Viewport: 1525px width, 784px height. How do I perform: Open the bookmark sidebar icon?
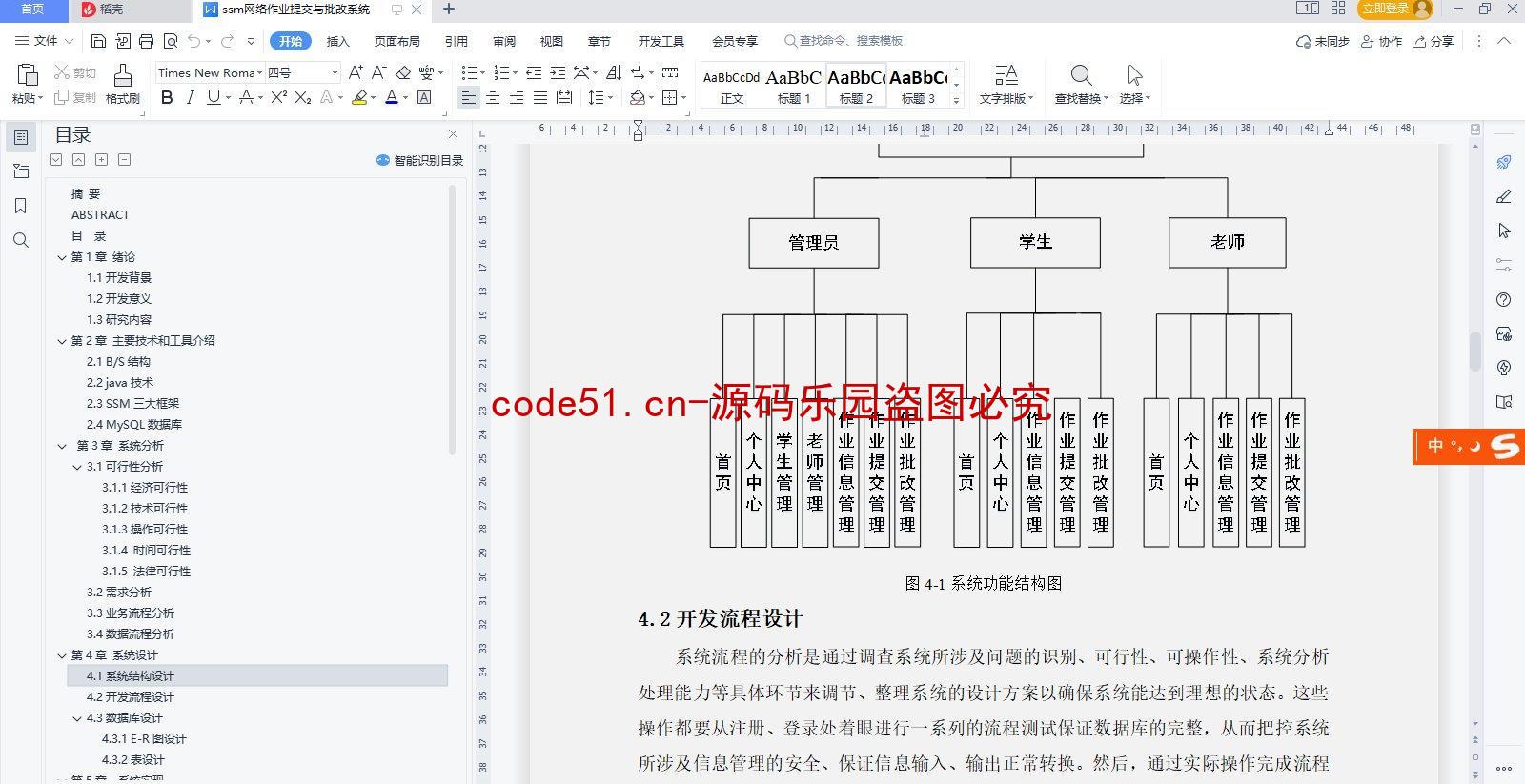click(21, 206)
